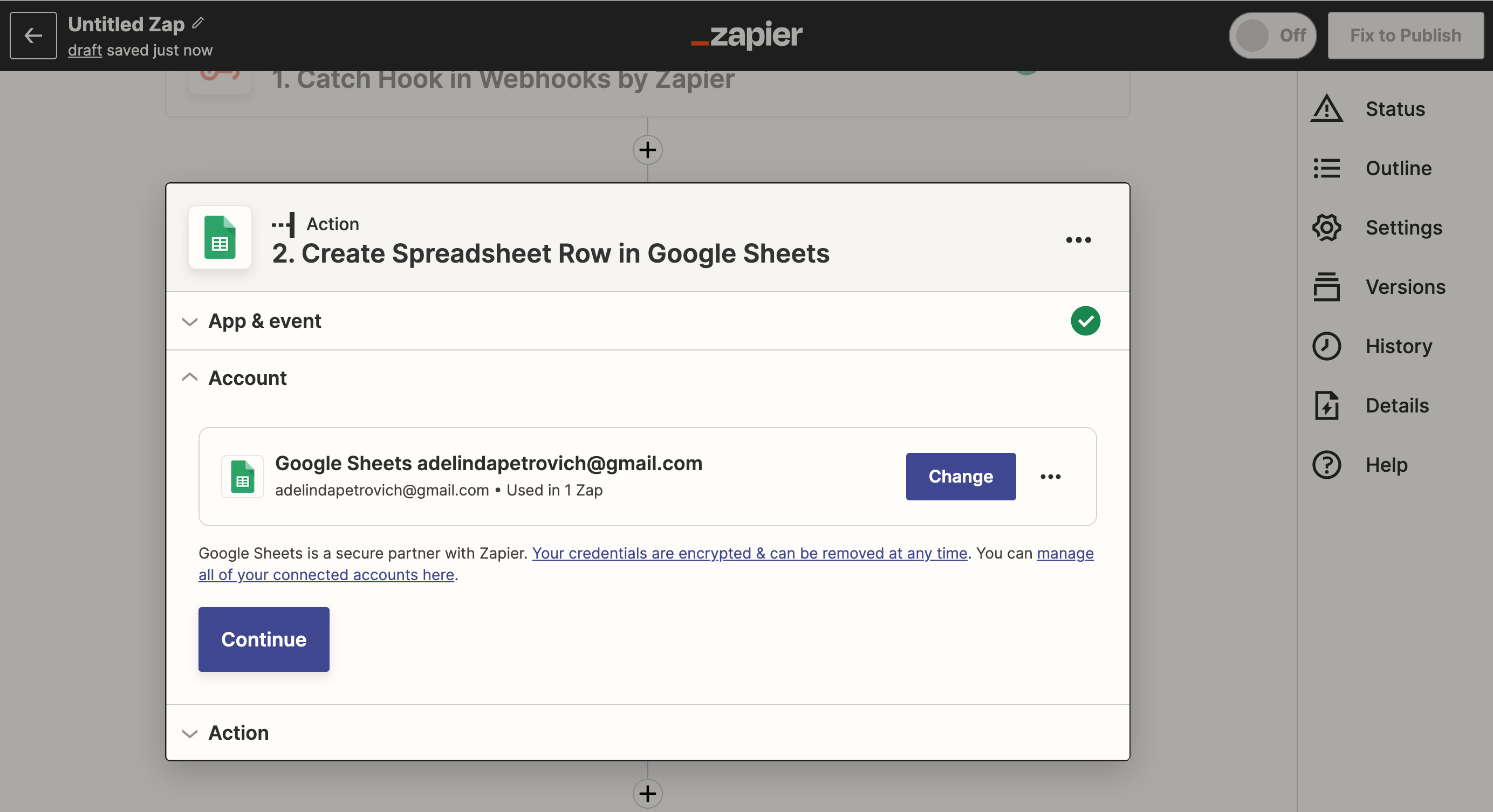The image size is (1493, 812).
Task: Add step with plus above action
Action: (647, 150)
